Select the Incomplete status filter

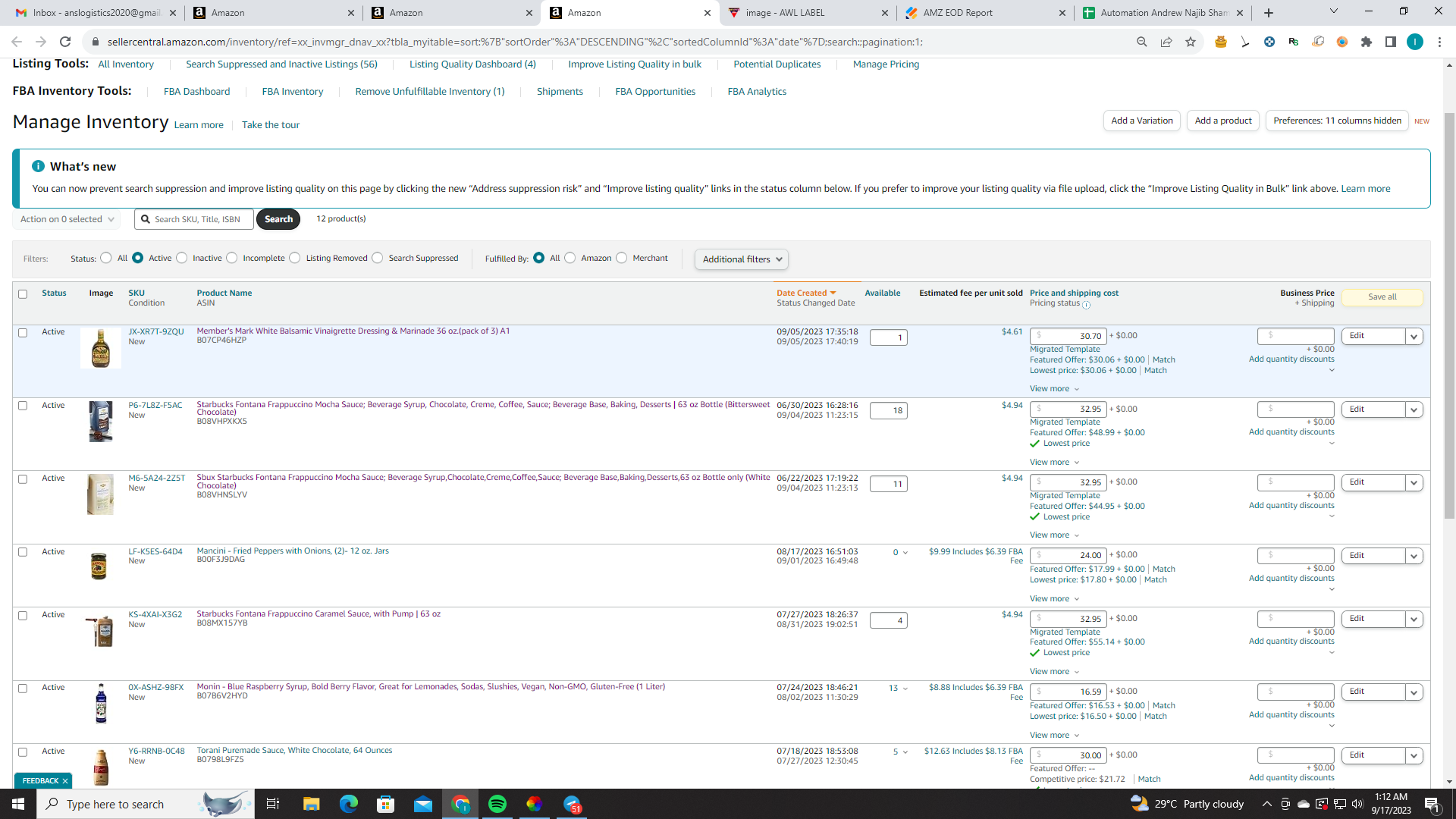coord(232,258)
